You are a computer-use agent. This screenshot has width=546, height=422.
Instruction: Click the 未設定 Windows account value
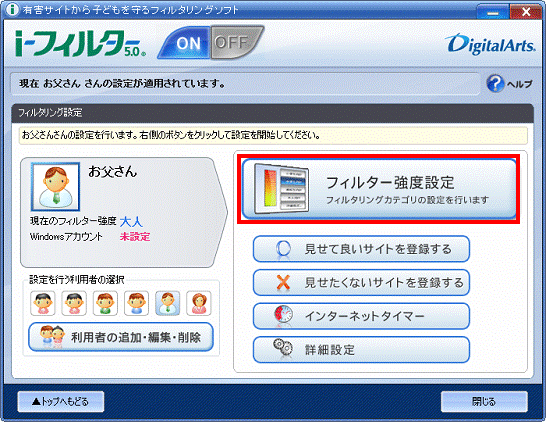pyautogui.click(x=135, y=237)
